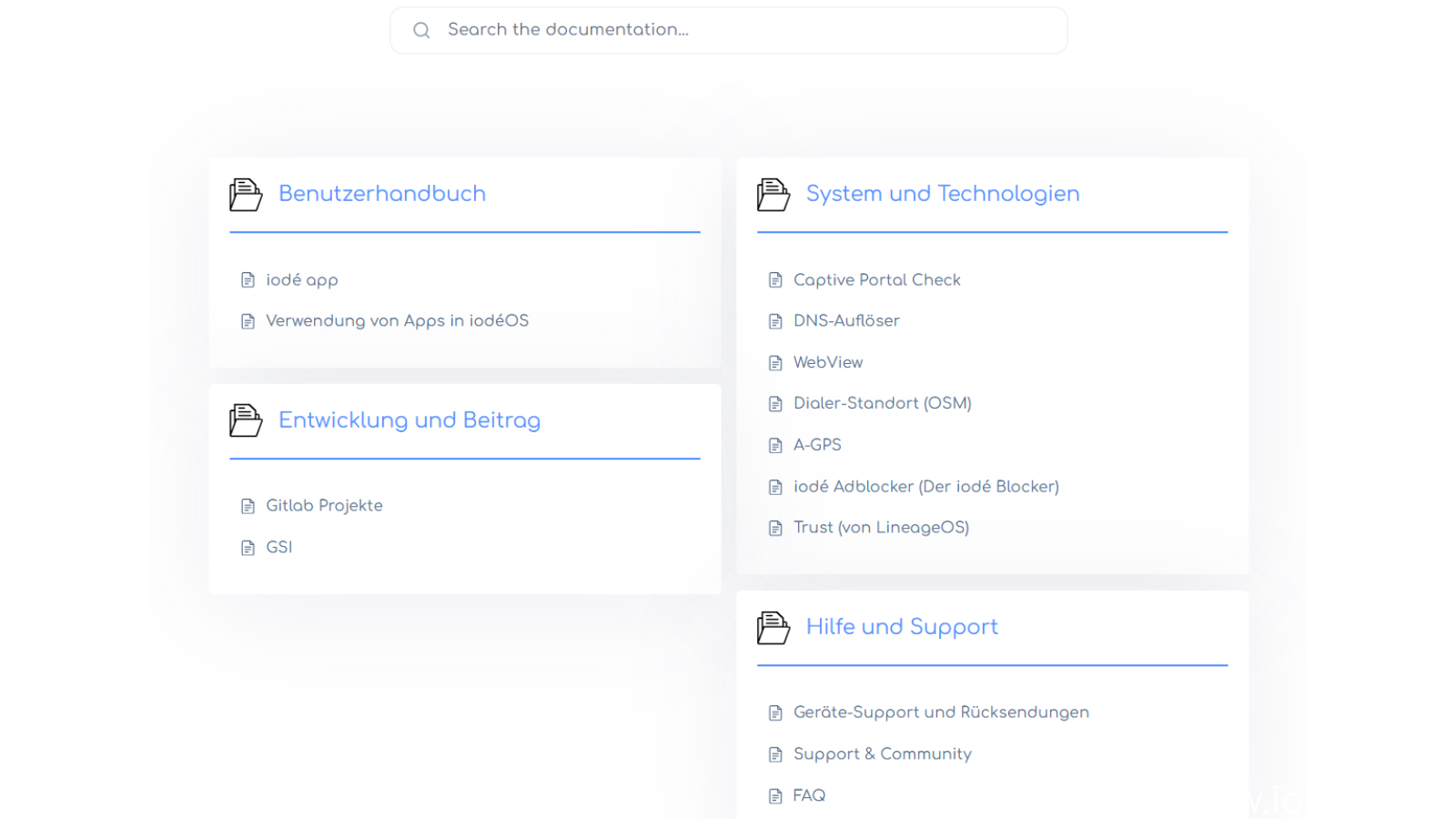Click the System und Technologien folder icon
The width and height of the screenshot is (1456, 819).
(773, 194)
